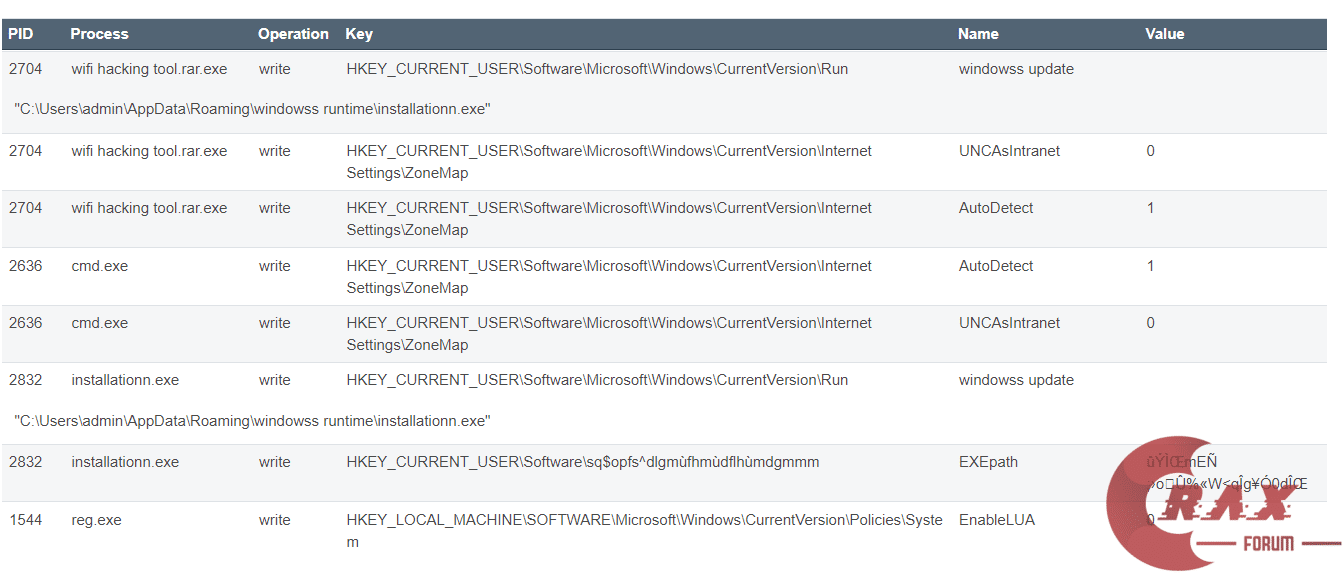Click AutoDetect in the first cmd.exe row
This screenshot has height=574, width=1344.
coord(995,266)
